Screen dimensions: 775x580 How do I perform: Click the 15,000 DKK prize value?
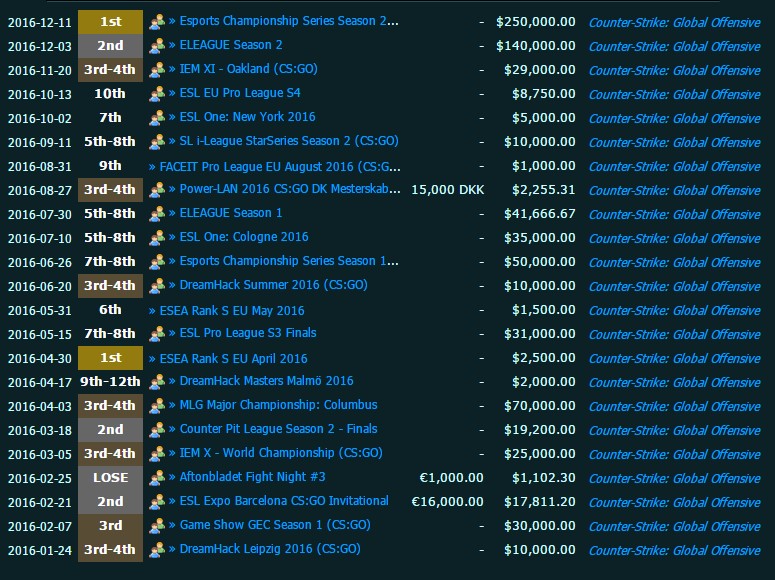click(448, 190)
